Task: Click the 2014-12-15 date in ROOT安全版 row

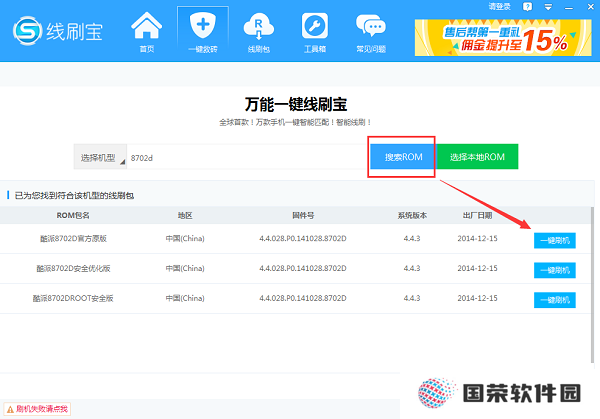Action: [477, 298]
